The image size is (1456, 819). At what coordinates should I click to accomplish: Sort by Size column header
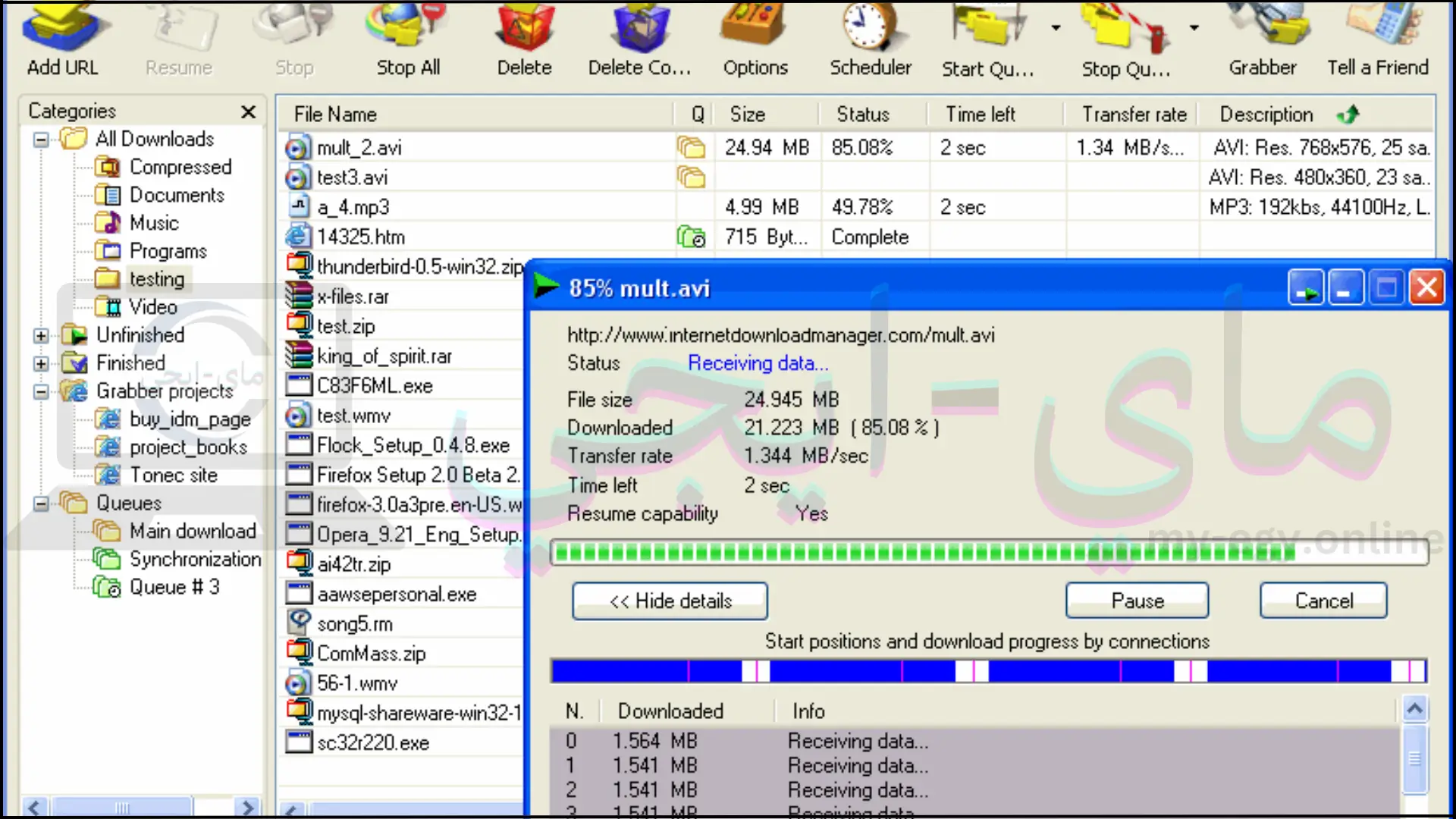tap(767, 115)
